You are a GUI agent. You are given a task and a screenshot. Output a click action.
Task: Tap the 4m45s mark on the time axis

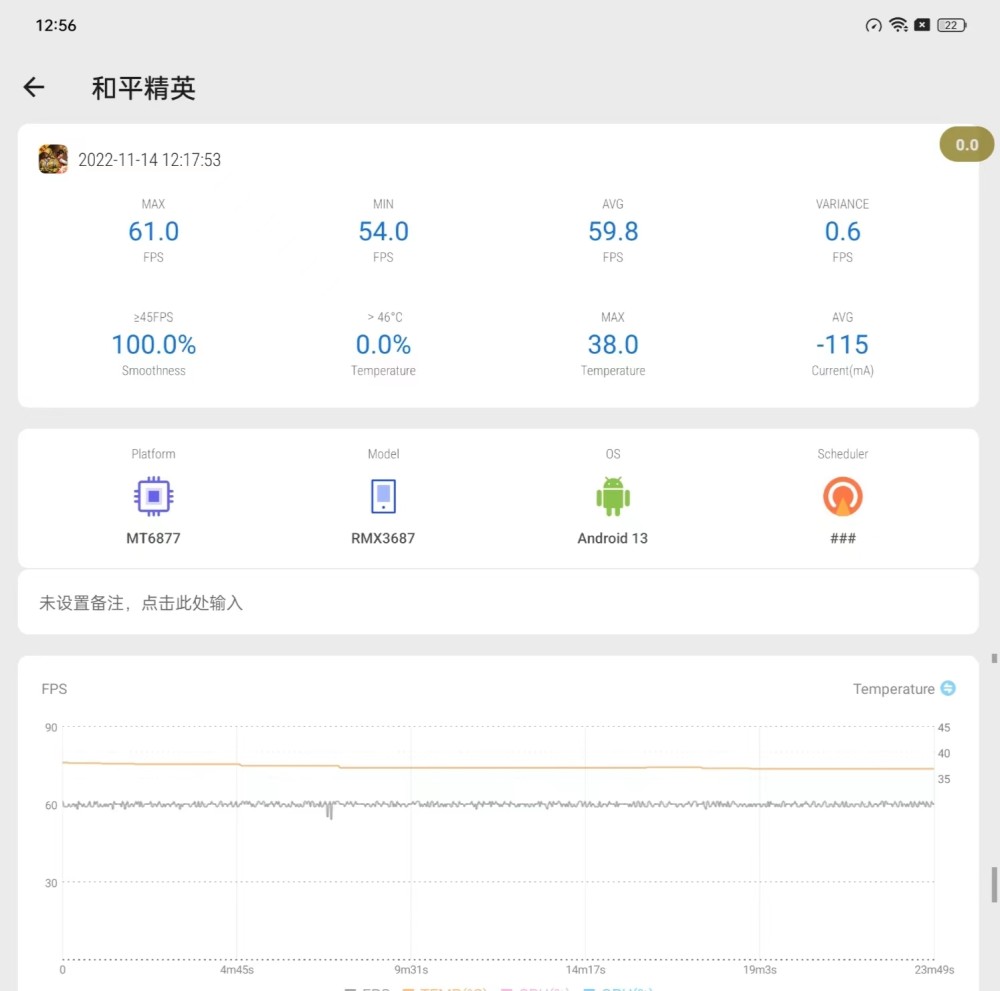[237, 969]
